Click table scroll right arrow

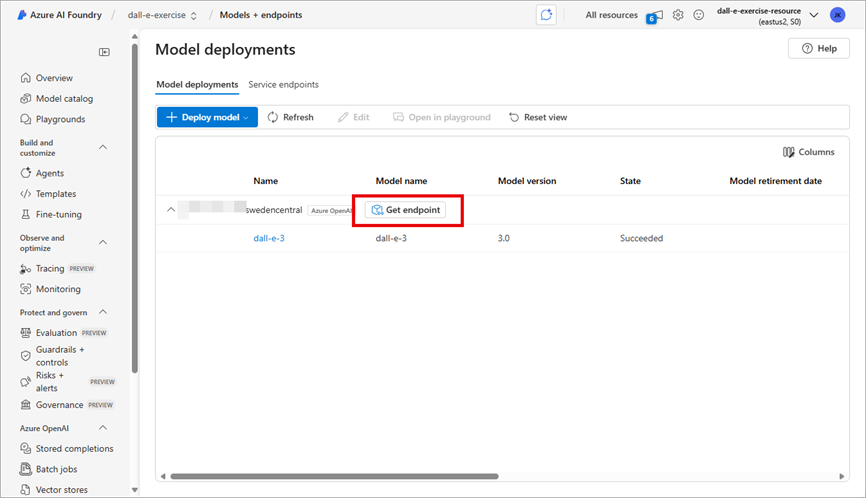point(841,476)
